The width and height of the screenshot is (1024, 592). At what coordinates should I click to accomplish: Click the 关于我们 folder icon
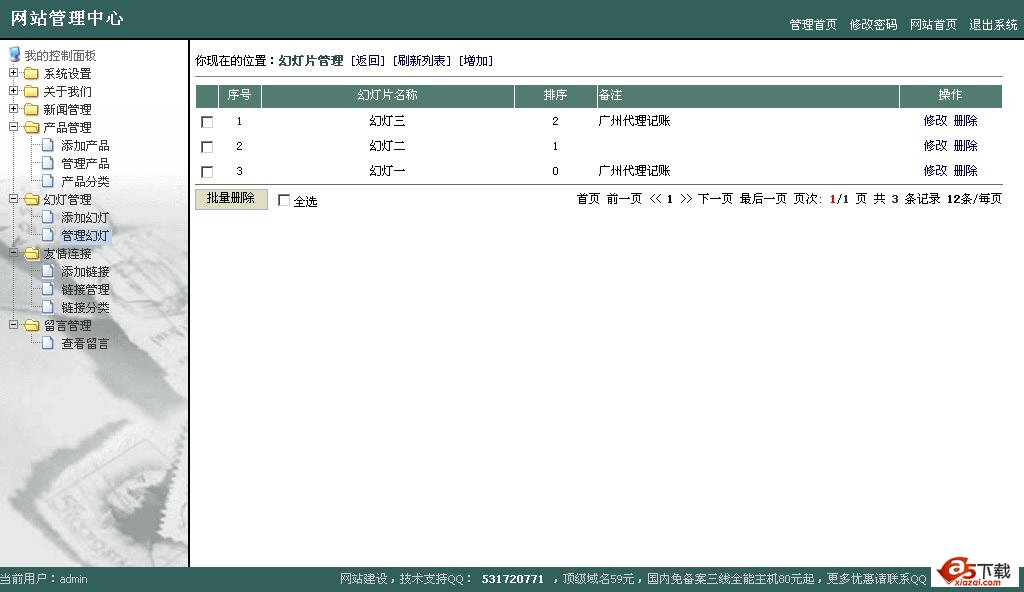click(31, 91)
